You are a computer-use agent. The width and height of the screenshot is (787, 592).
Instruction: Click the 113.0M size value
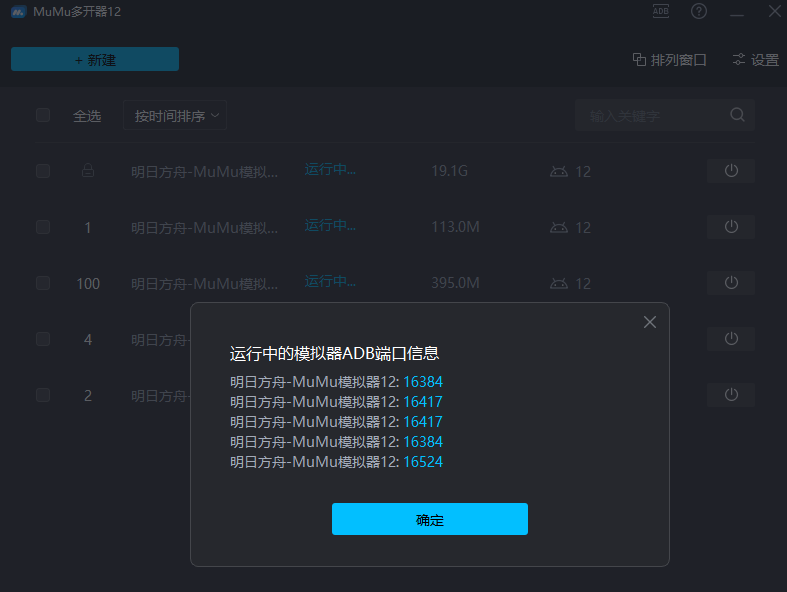455,227
